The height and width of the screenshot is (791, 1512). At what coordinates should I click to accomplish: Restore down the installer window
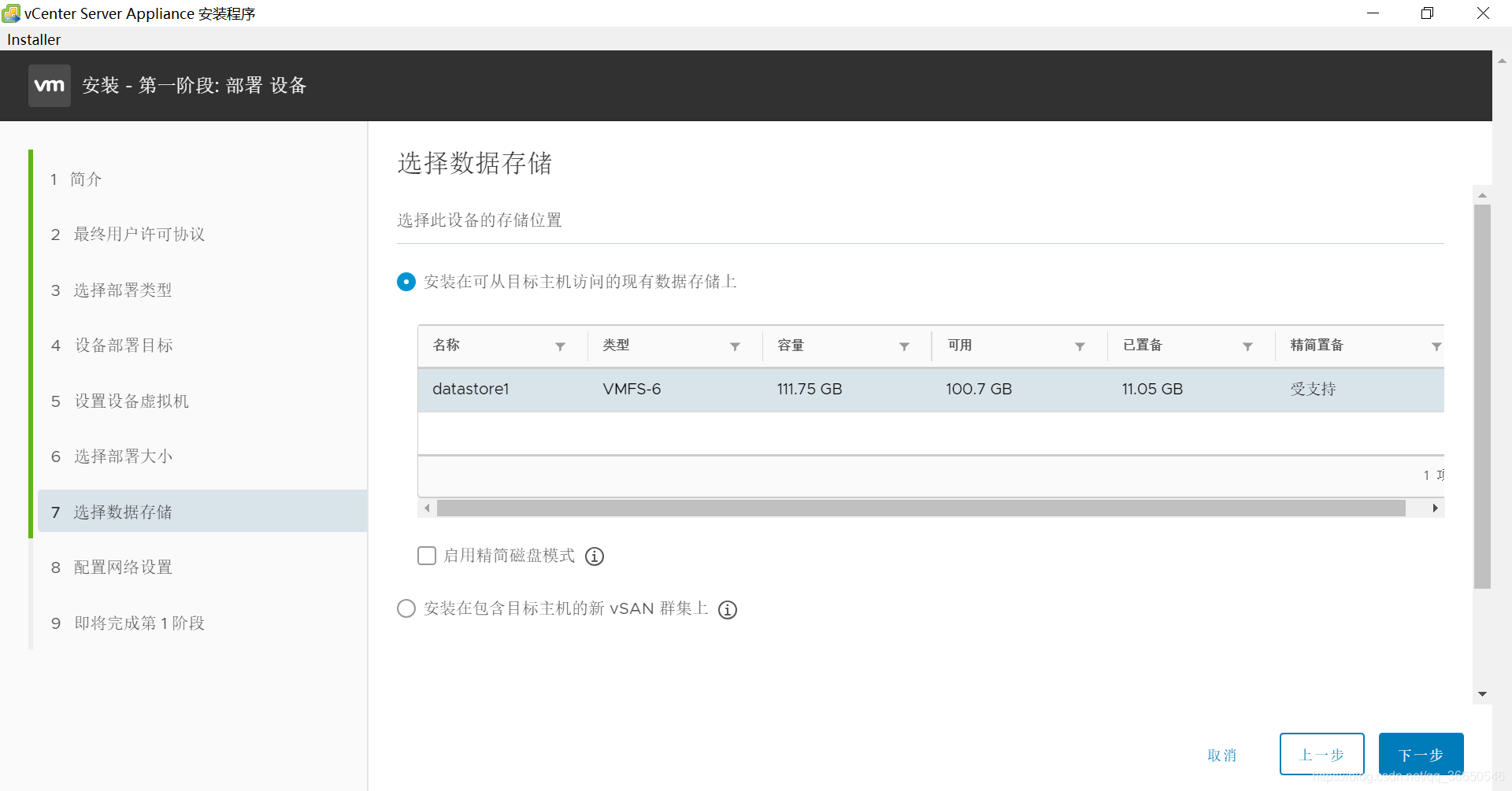pos(1427,13)
